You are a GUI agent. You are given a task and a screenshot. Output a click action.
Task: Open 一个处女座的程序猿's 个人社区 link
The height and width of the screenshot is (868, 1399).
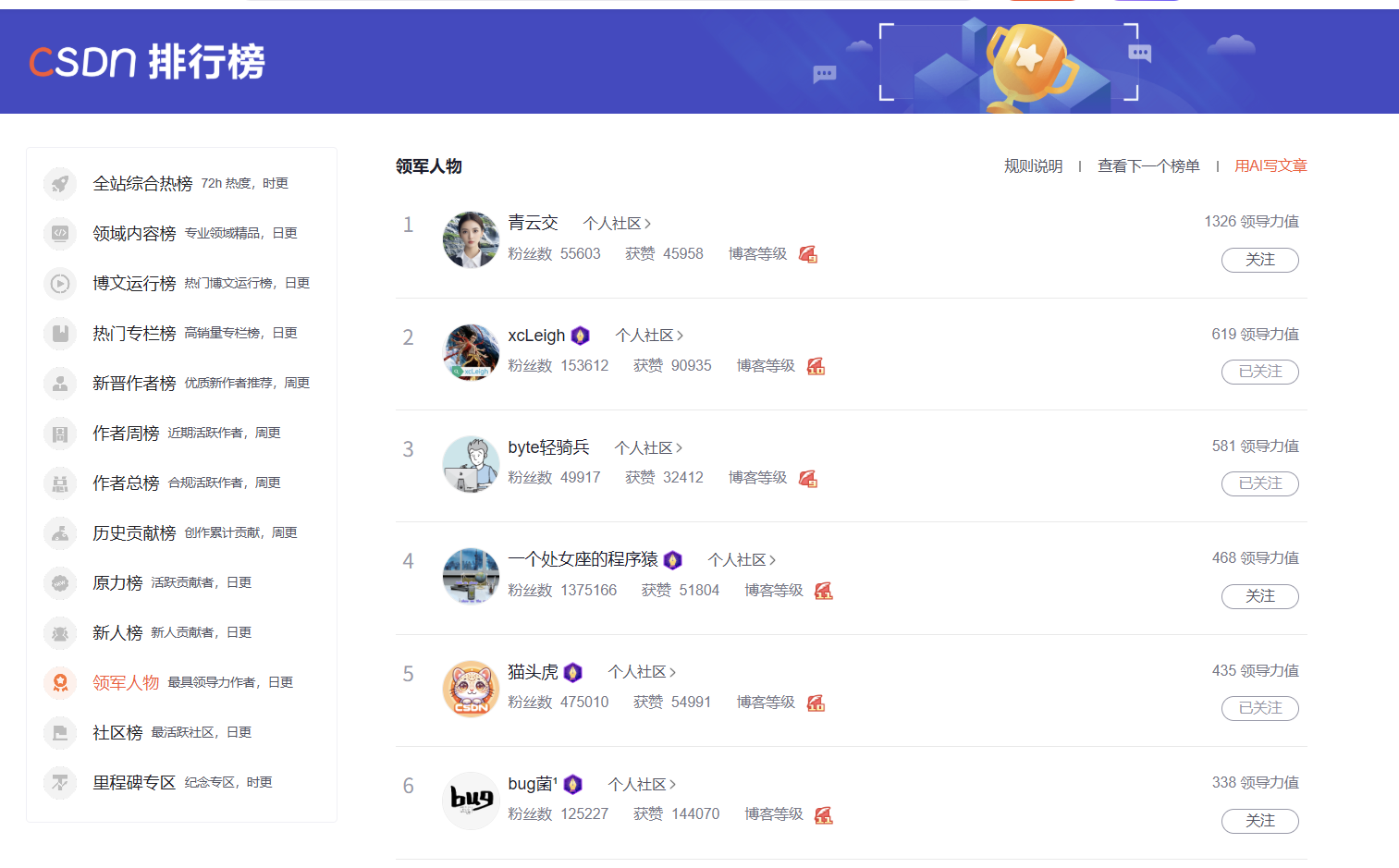[x=742, y=560]
